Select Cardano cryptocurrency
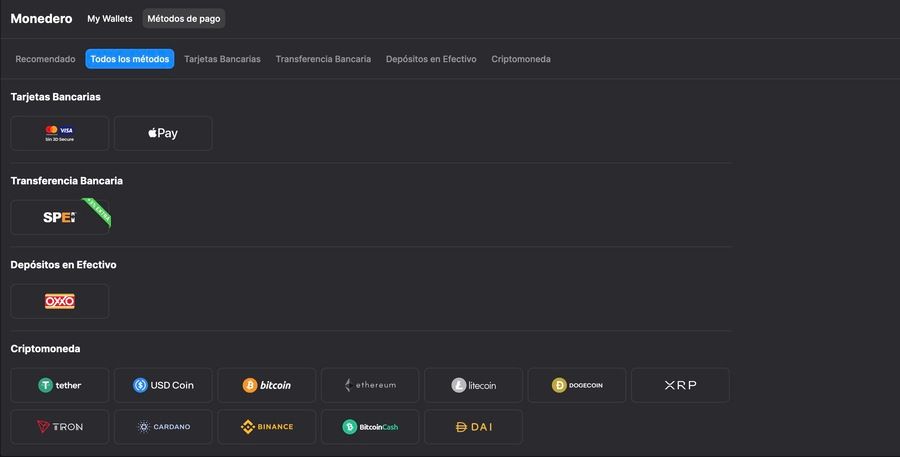This screenshot has width=900, height=457. point(163,427)
